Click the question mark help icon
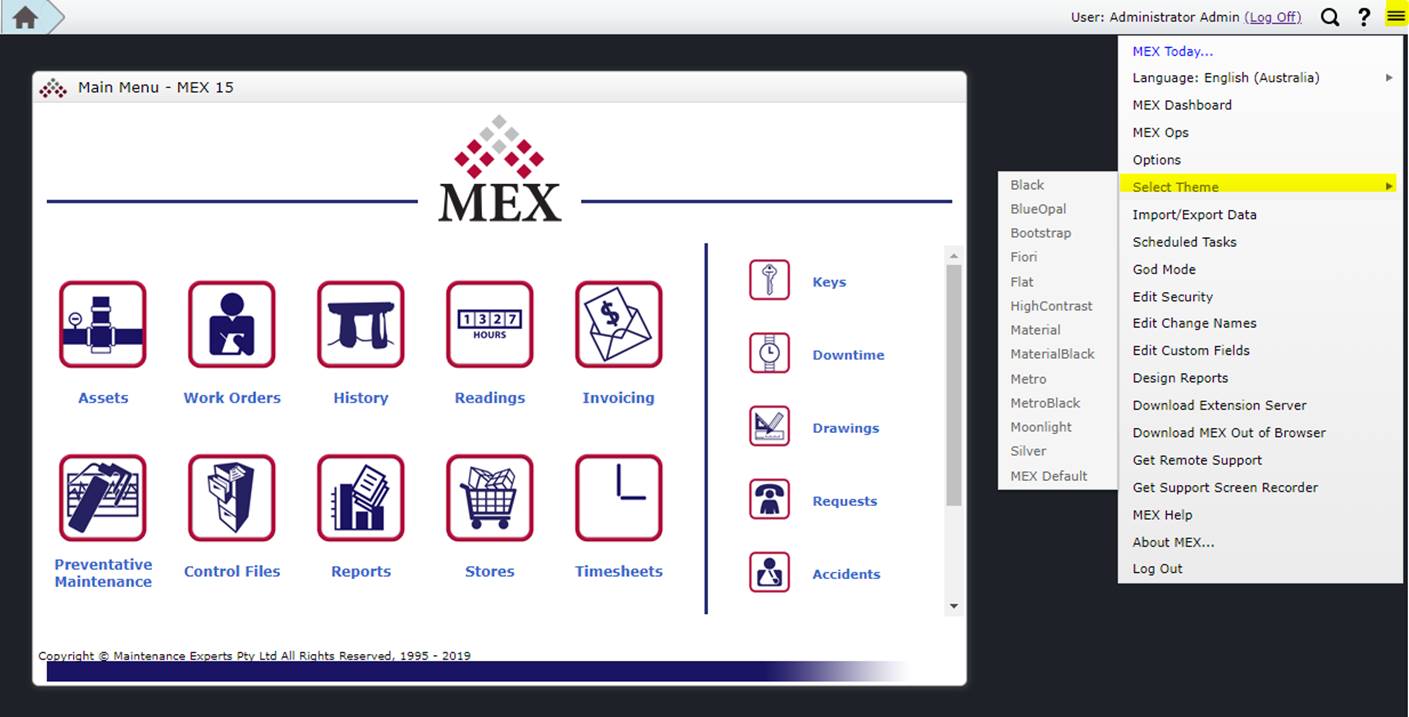 click(x=1363, y=17)
